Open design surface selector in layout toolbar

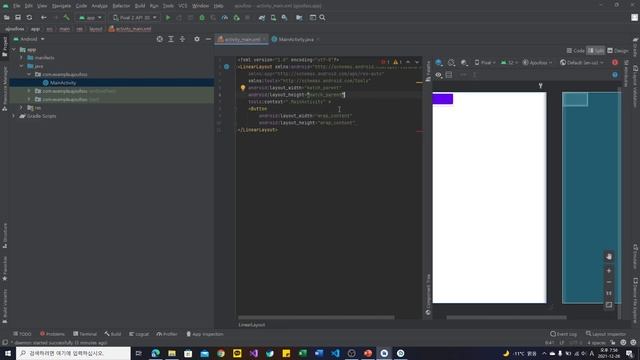click(x=439, y=62)
